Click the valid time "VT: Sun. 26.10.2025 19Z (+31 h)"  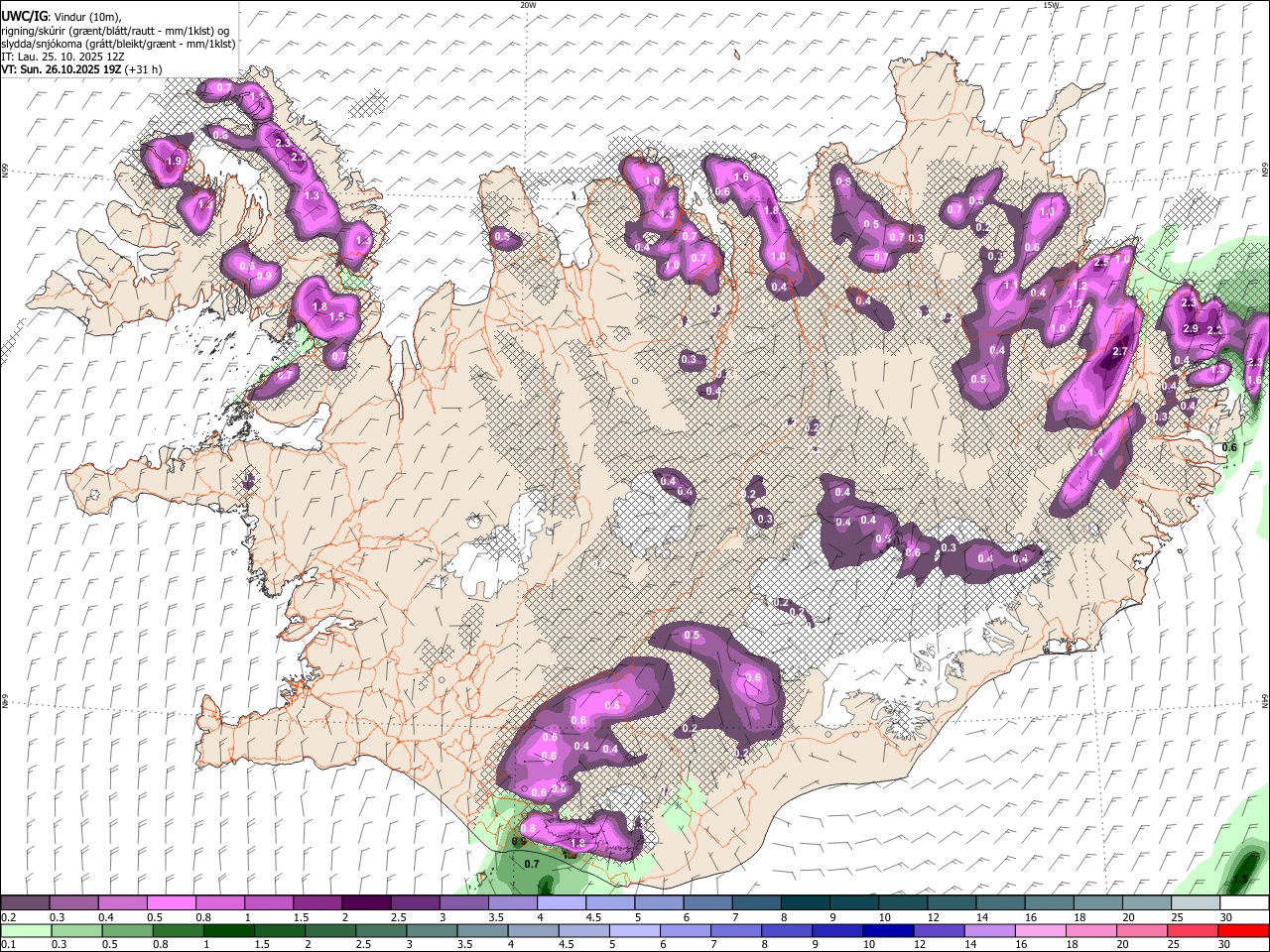tap(81, 69)
